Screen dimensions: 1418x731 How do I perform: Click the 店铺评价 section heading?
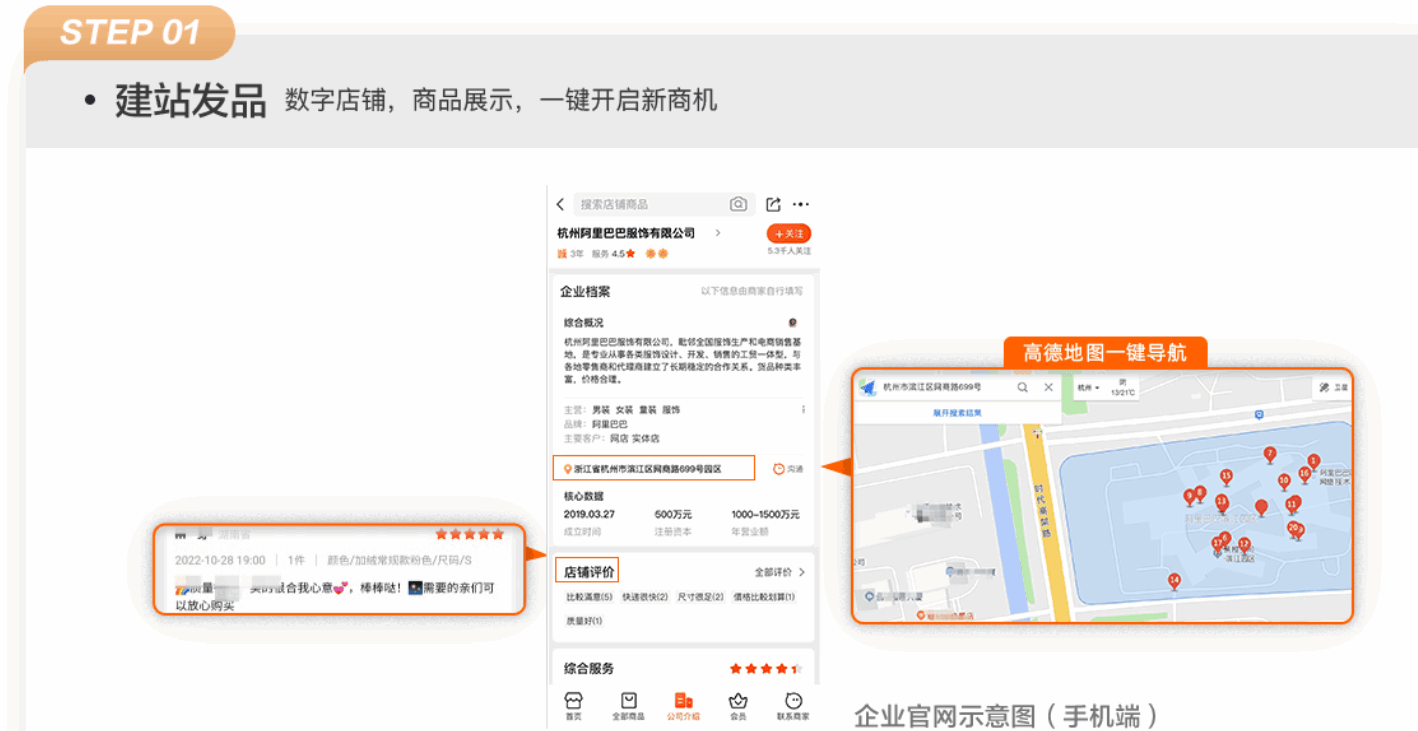(x=588, y=571)
